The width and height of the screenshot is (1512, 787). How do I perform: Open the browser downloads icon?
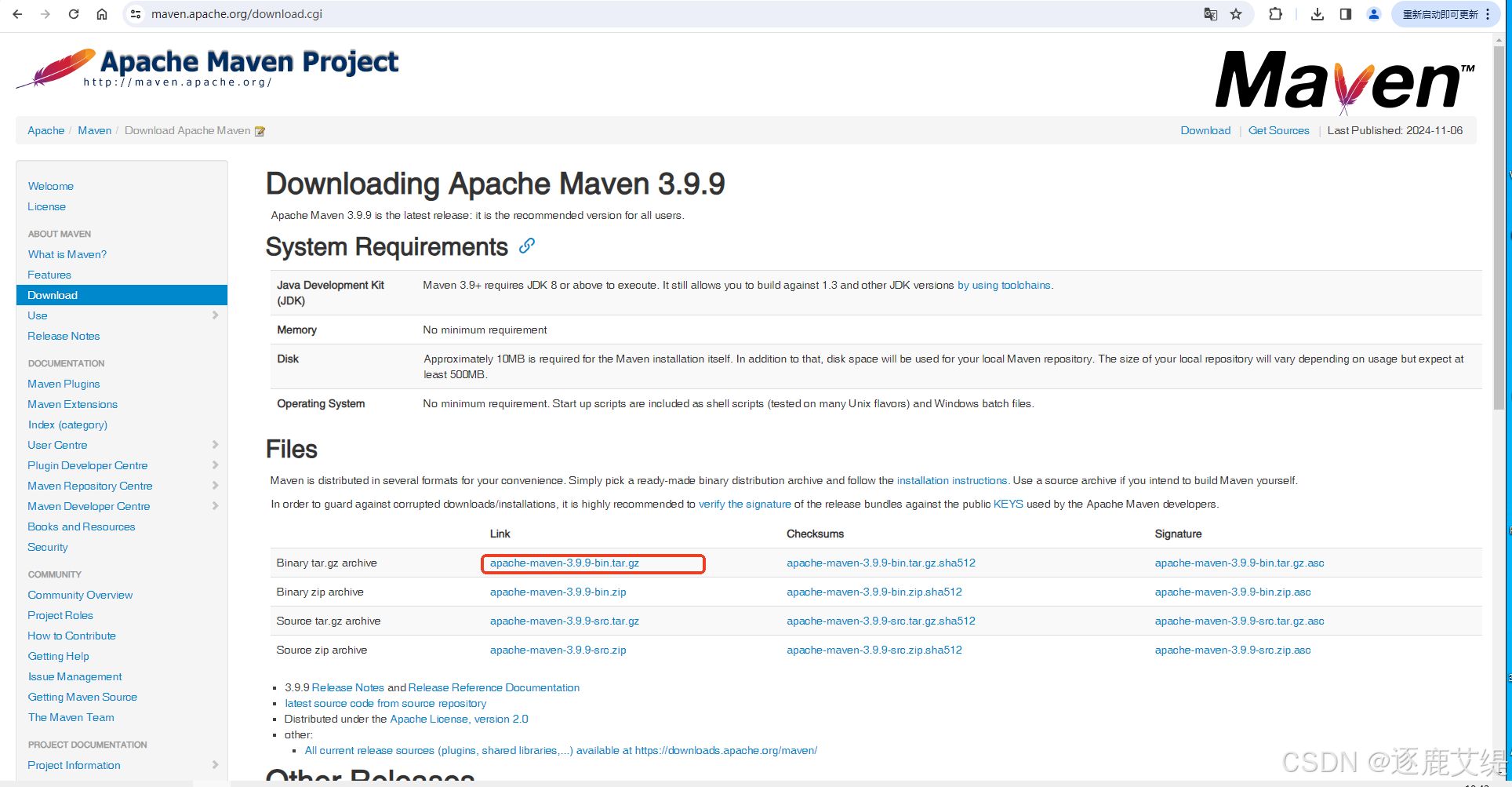tap(1318, 14)
